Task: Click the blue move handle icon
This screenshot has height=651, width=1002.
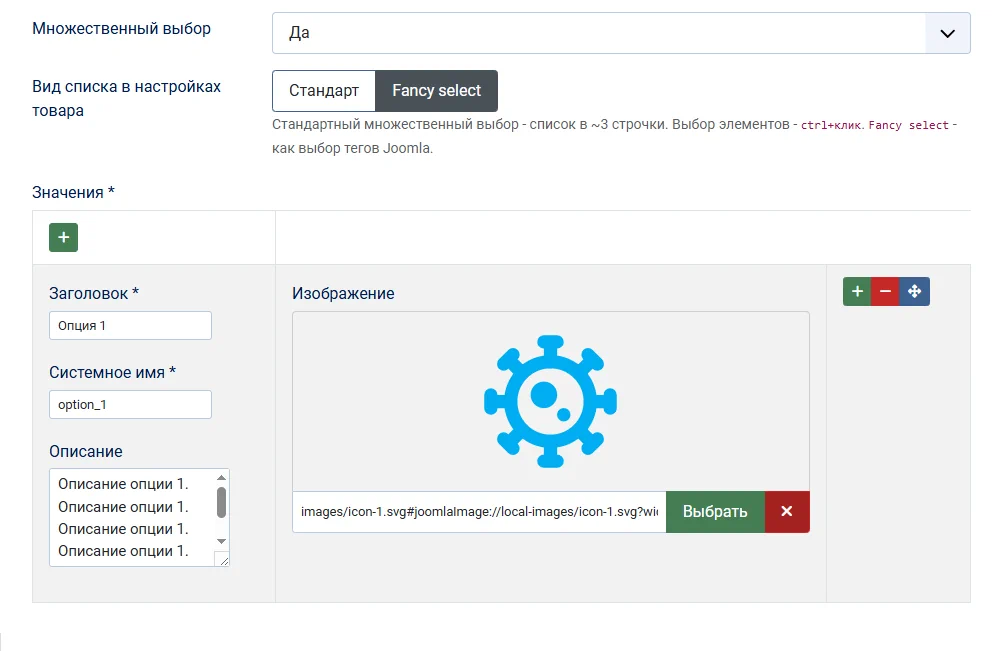Action: (915, 292)
